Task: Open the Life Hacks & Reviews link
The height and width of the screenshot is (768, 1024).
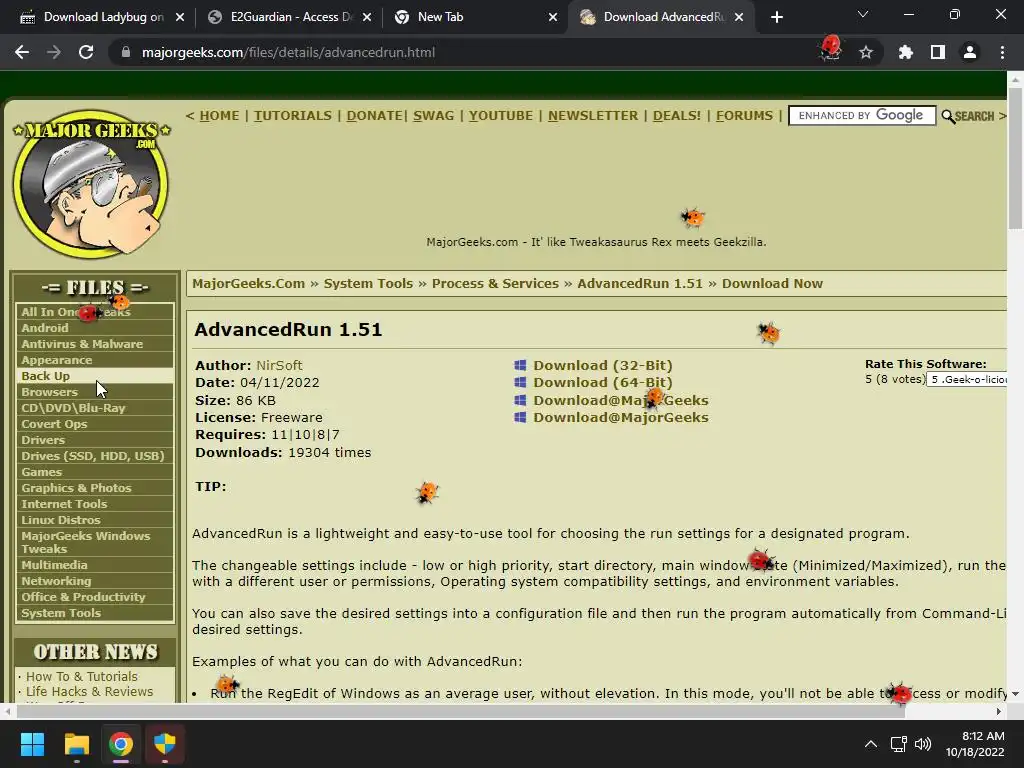Action: 89,692
